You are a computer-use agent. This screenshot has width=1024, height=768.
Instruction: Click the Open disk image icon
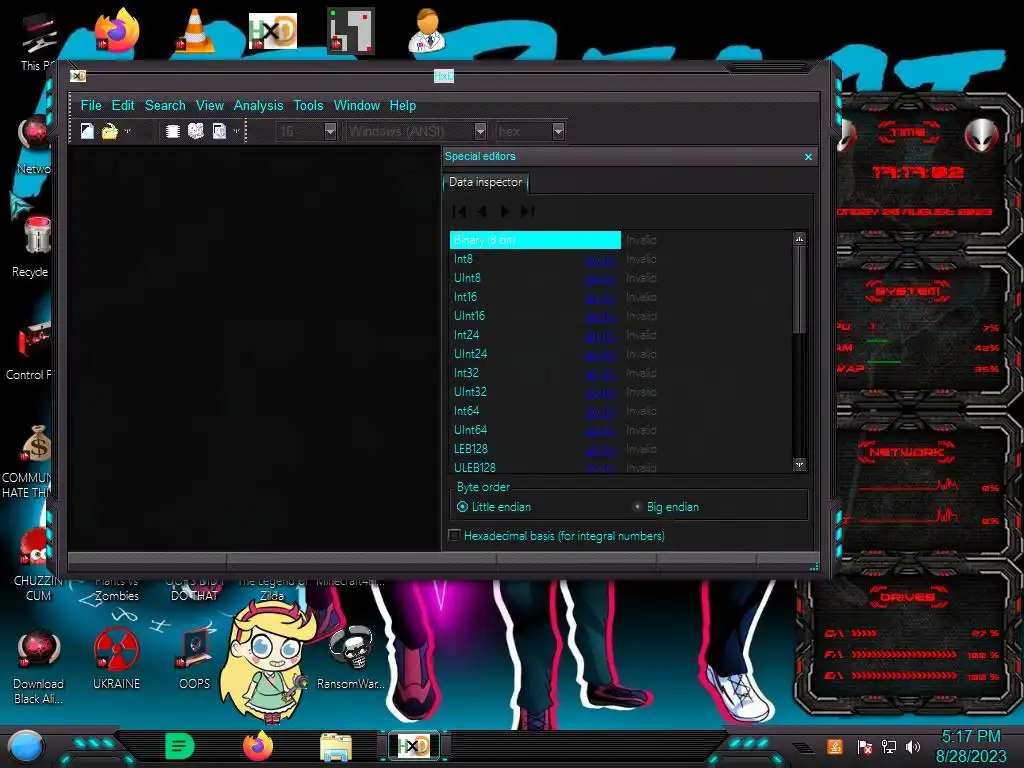[219, 131]
